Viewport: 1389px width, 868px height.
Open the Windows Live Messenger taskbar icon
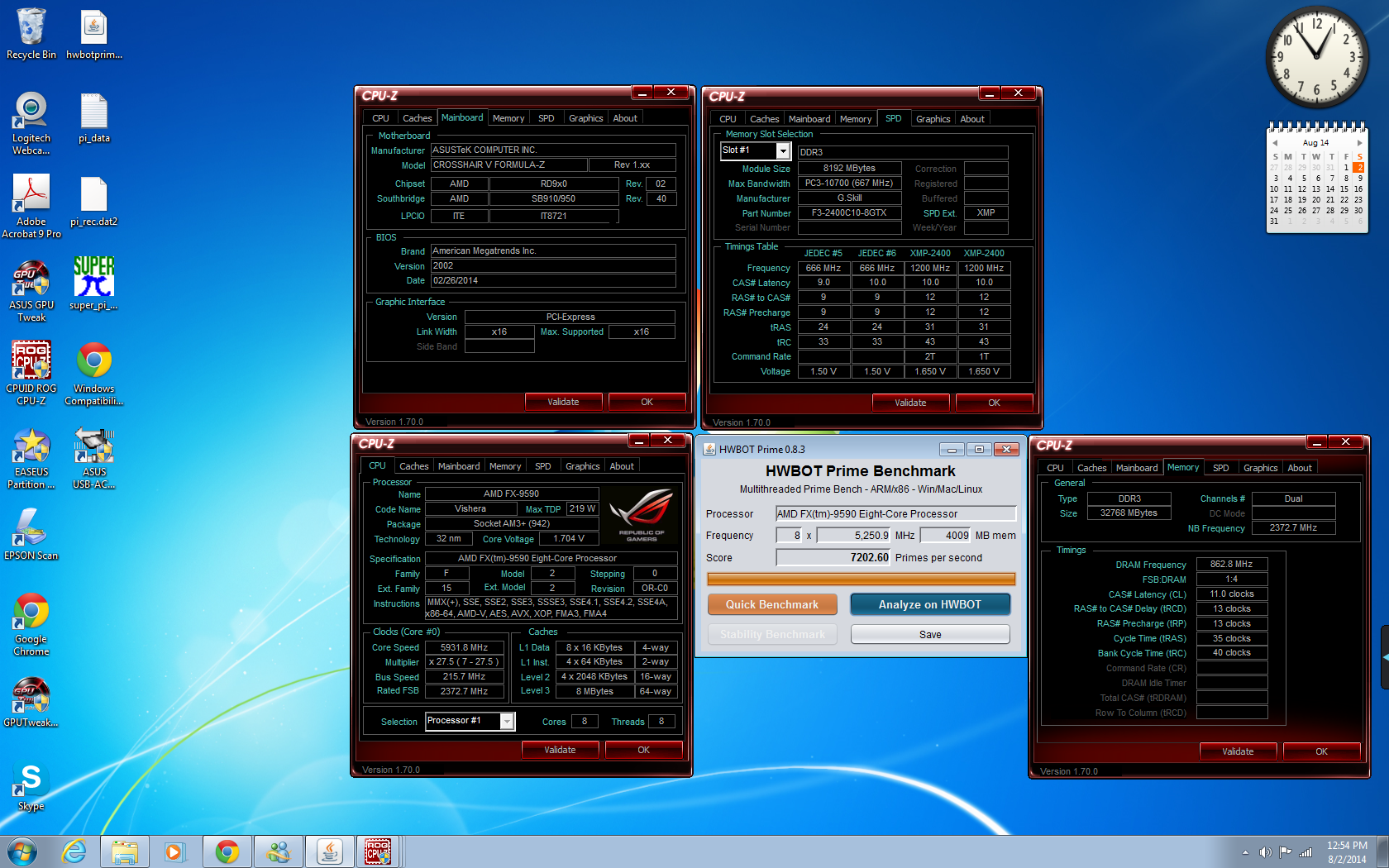pyautogui.click(x=278, y=851)
